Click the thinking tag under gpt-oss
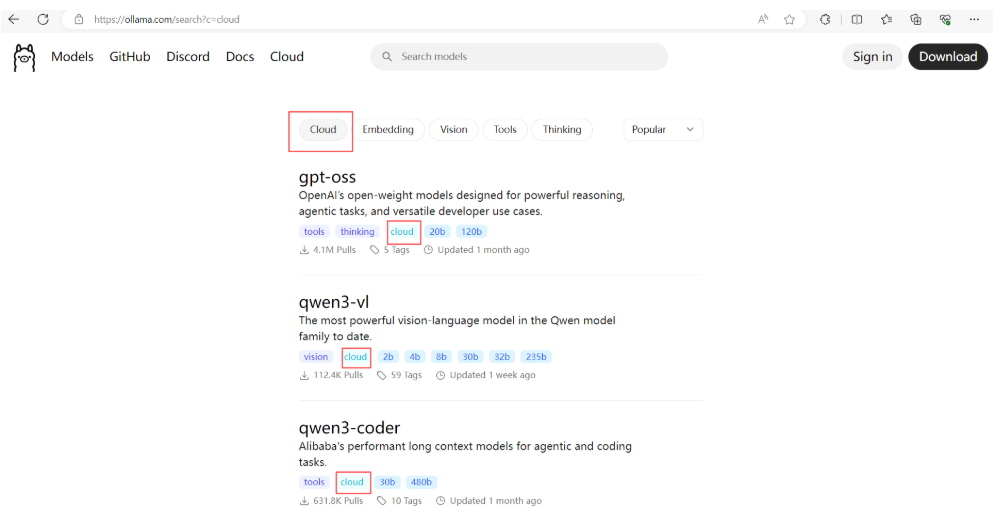 [357, 232]
